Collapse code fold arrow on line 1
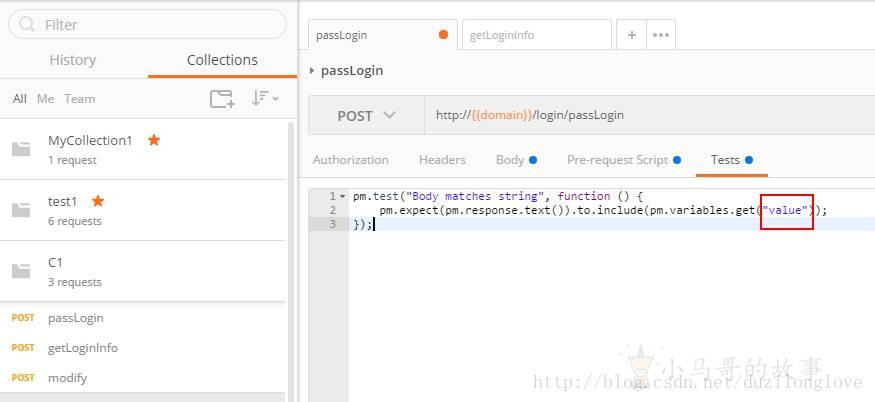The width and height of the screenshot is (875, 402). coord(342,197)
